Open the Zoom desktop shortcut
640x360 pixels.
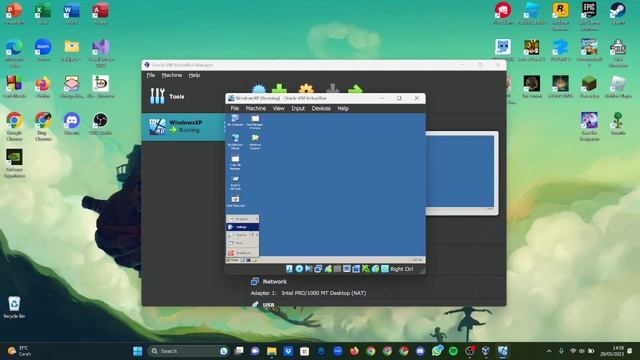point(43,50)
